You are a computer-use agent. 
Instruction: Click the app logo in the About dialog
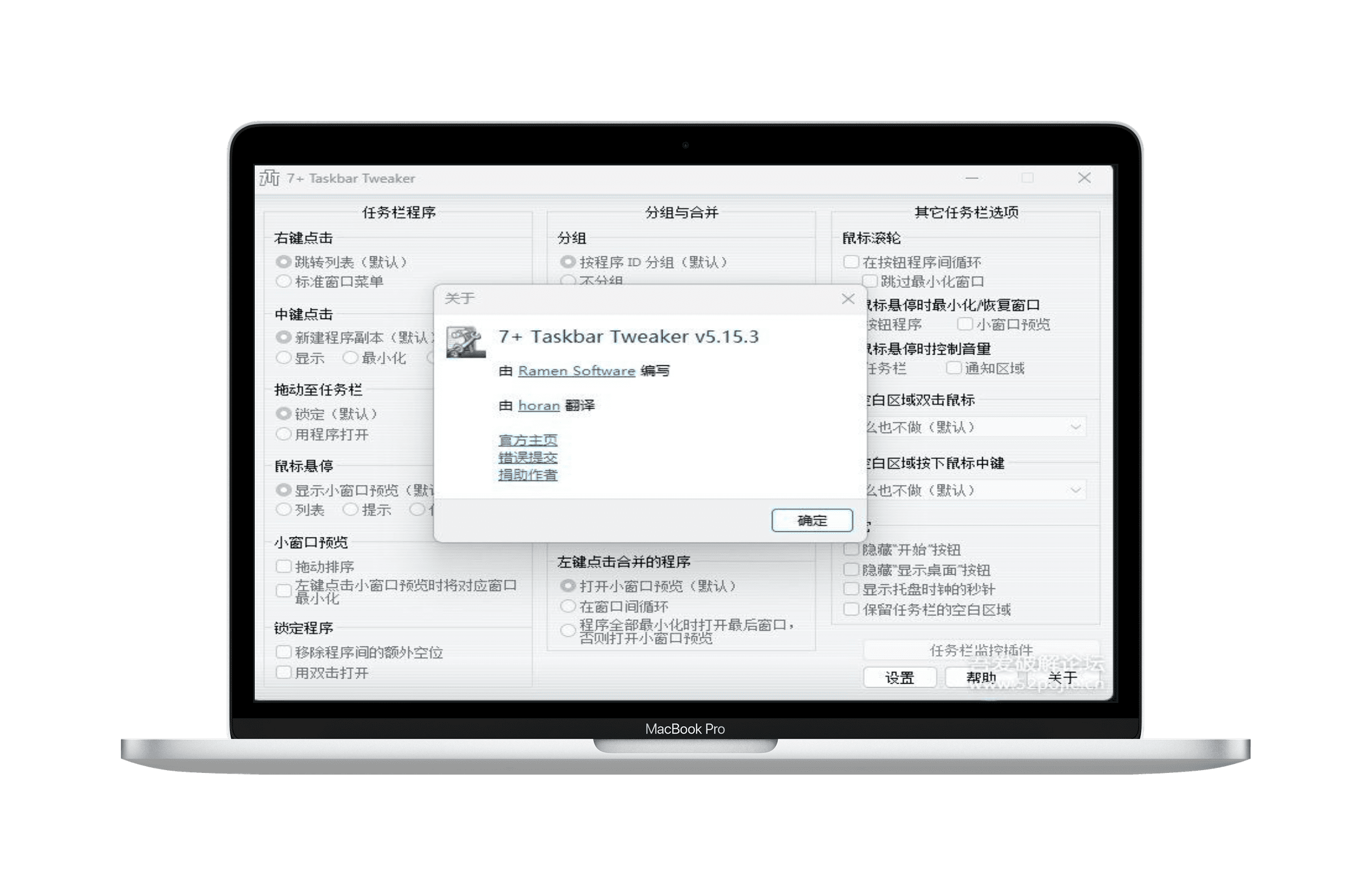pyautogui.click(x=465, y=342)
